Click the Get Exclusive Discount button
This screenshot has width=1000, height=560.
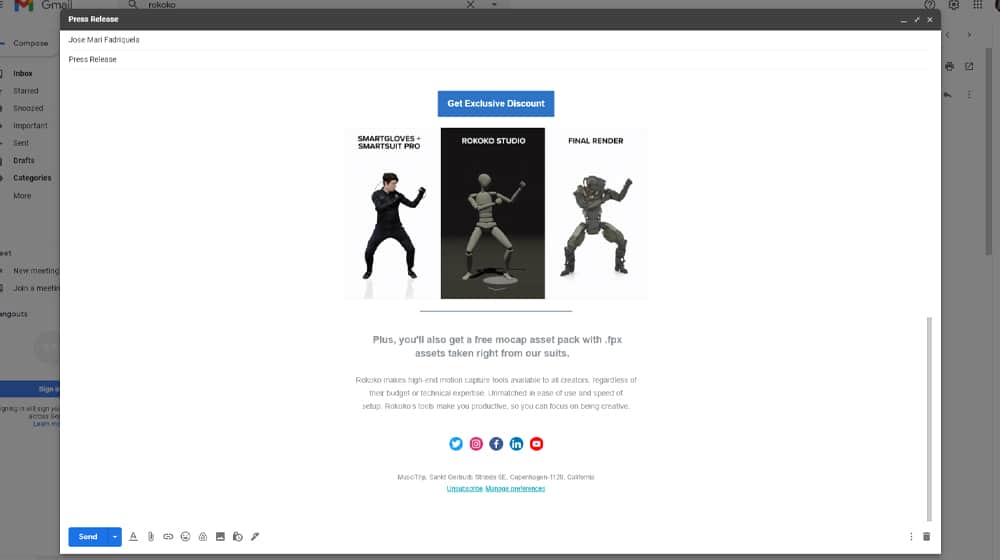496,103
